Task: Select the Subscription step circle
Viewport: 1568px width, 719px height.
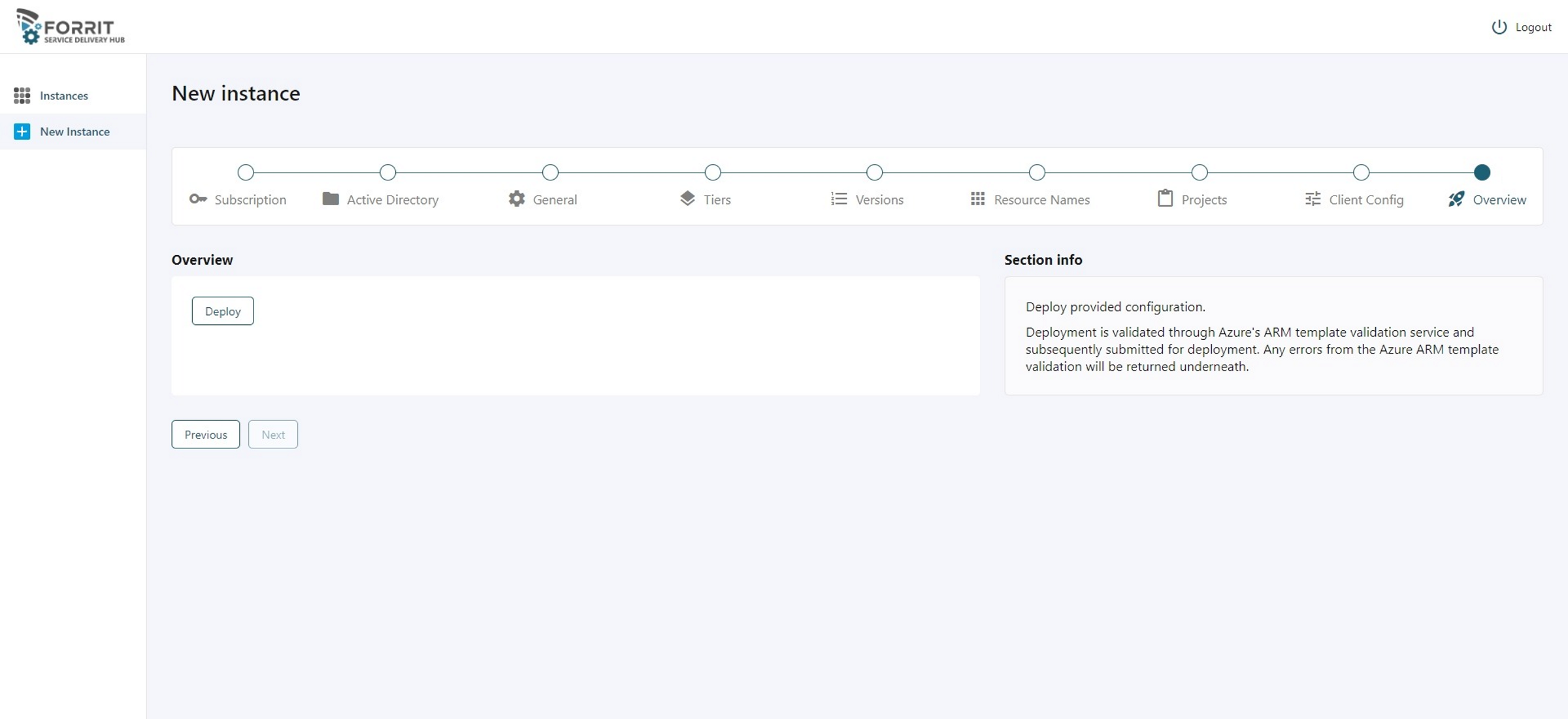Action: [246, 173]
